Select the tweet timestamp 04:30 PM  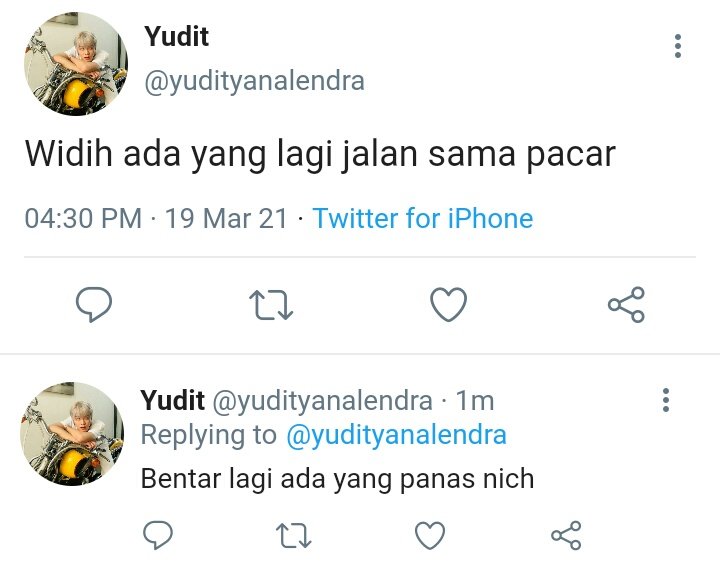point(83,218)
